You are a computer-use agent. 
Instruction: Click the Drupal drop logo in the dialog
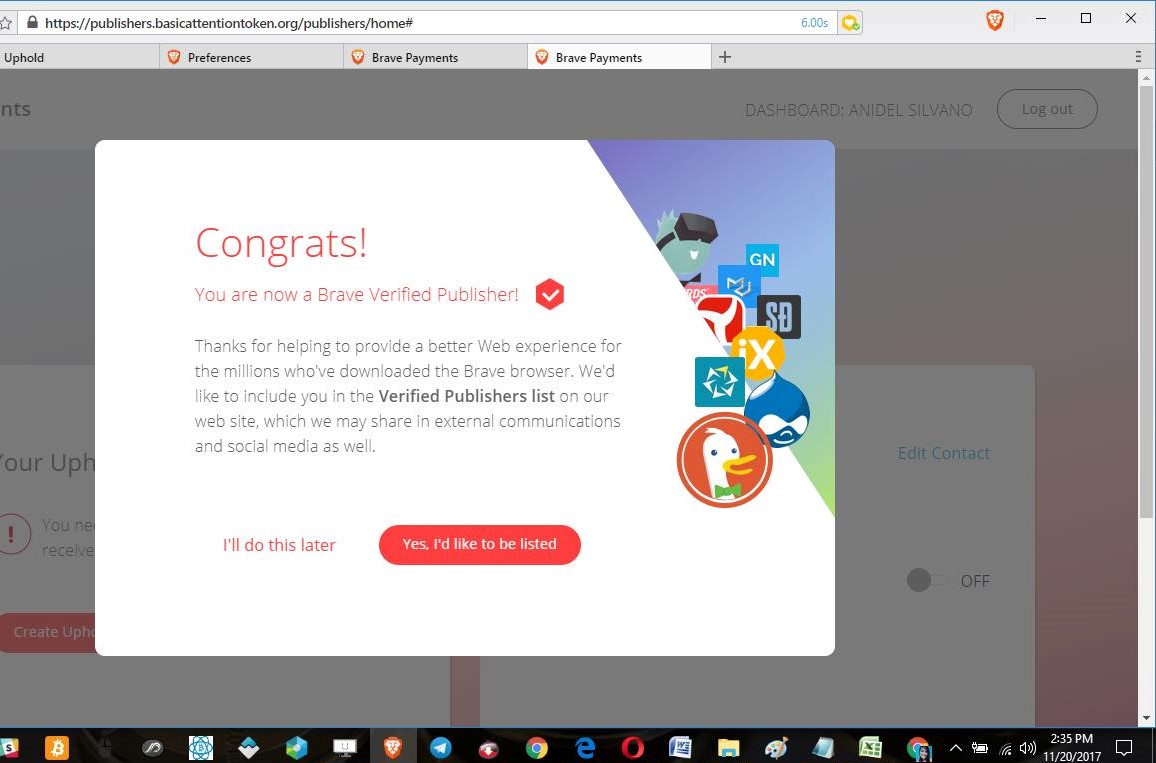coord(779,411)
